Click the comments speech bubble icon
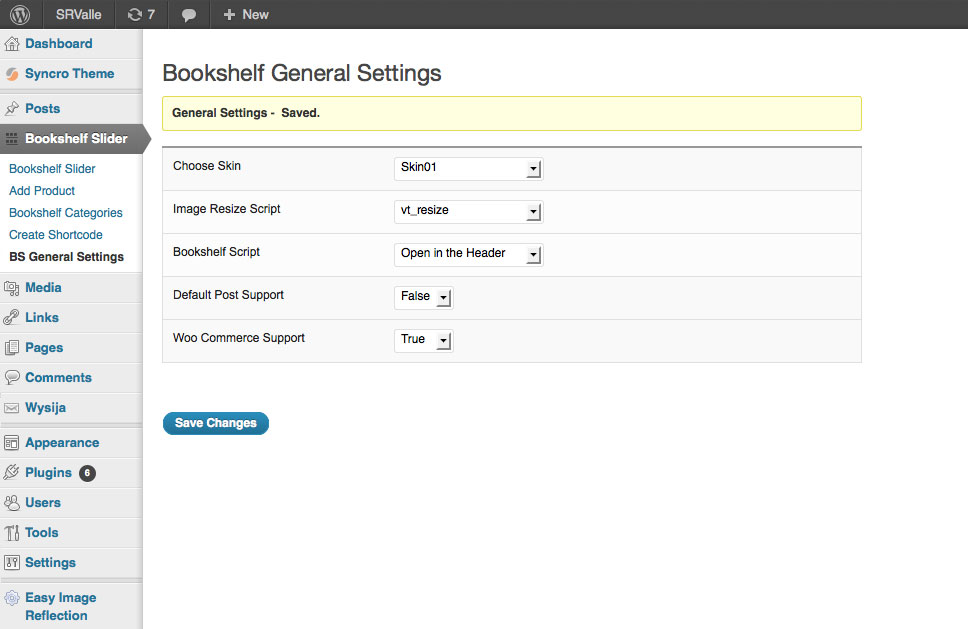The width and height of the screenshot is (968, 629). 189,15
